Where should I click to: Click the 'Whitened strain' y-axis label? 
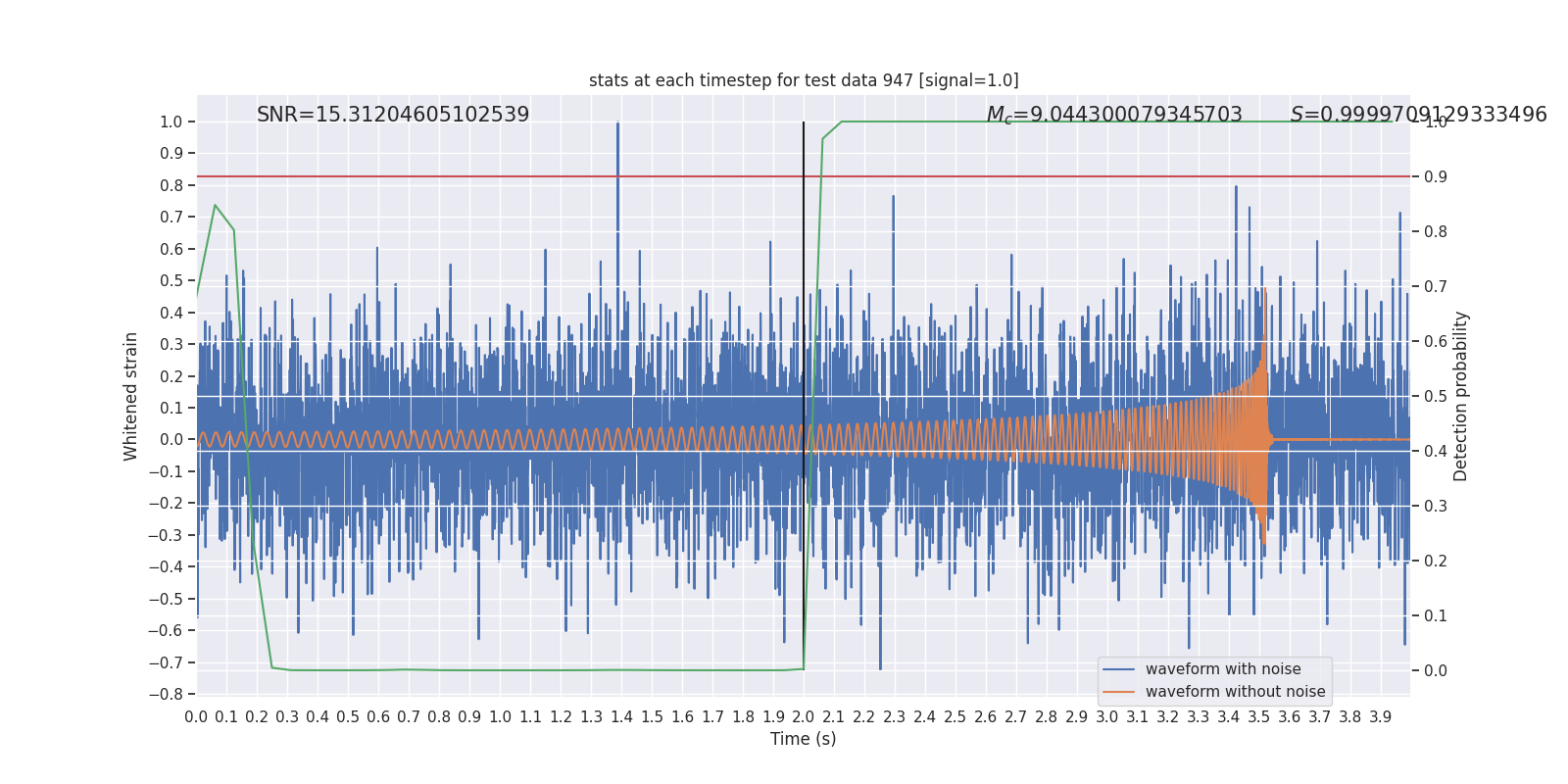pyautogui.click(x=131, y=396)
